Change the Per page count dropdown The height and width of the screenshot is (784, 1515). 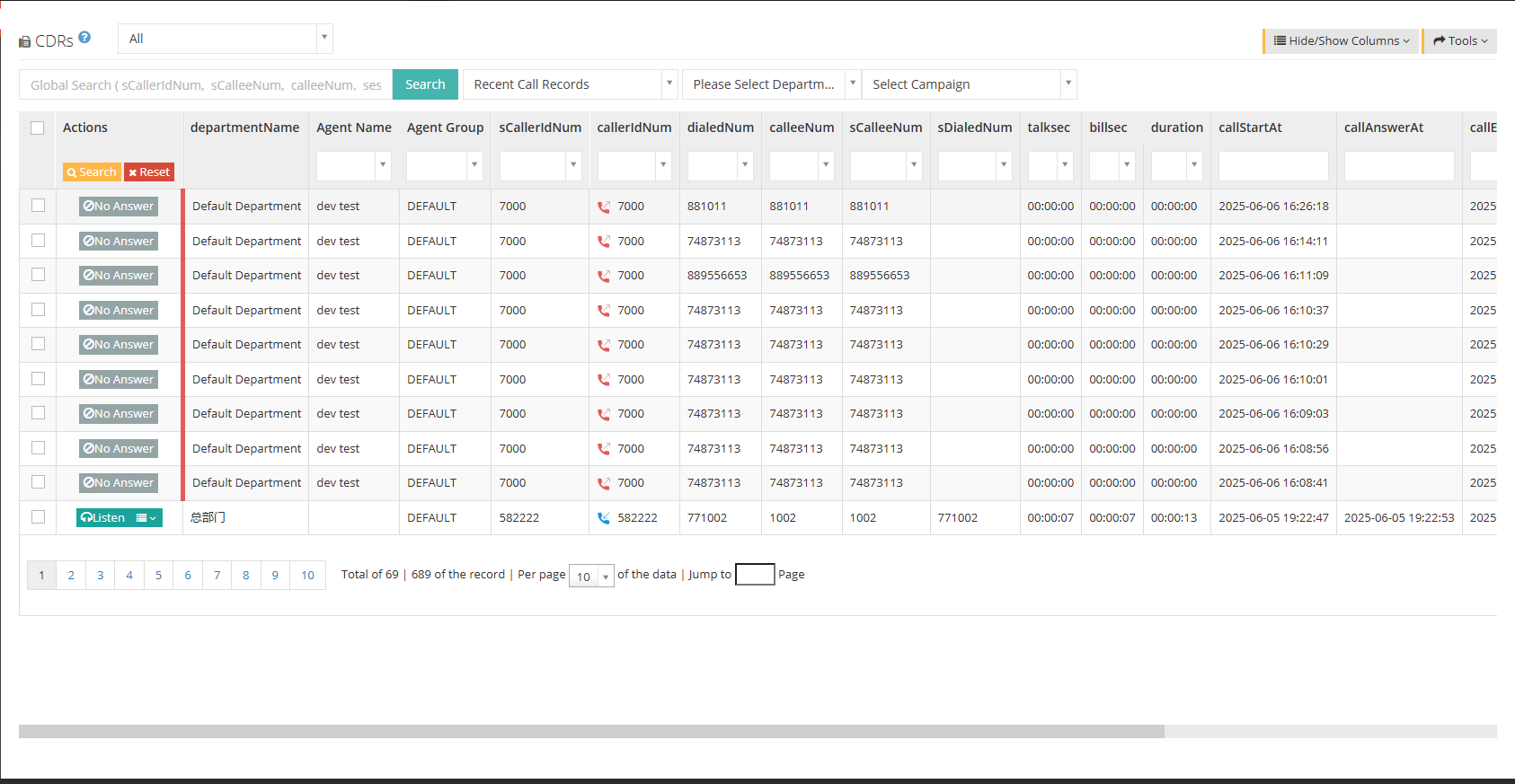[x=591, y=576]
